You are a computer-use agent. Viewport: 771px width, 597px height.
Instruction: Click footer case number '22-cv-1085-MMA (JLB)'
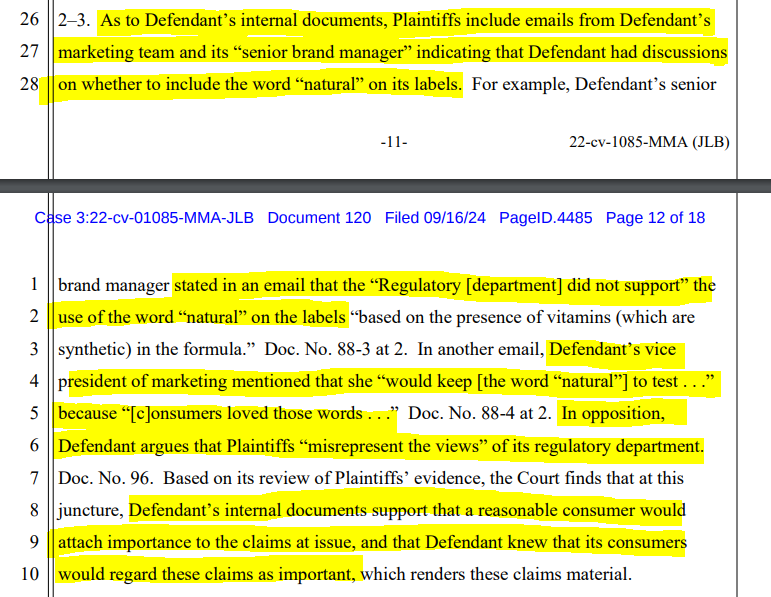pos(649,142)
